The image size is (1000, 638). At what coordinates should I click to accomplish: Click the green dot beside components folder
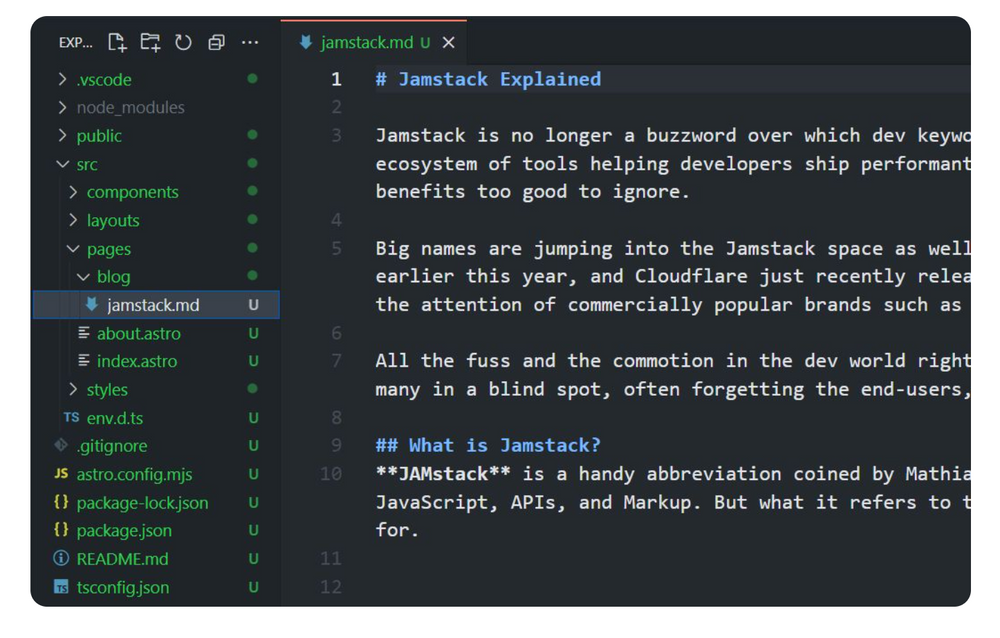[251, 191]
